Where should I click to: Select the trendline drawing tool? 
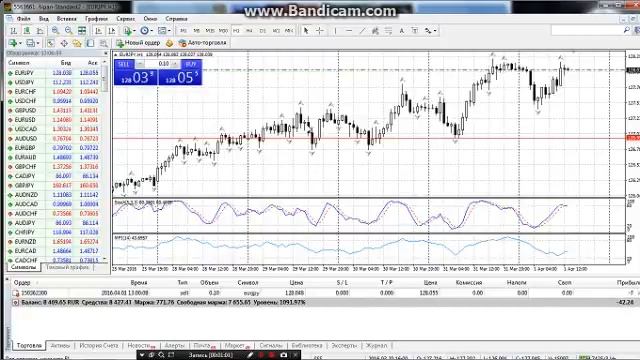362,31
